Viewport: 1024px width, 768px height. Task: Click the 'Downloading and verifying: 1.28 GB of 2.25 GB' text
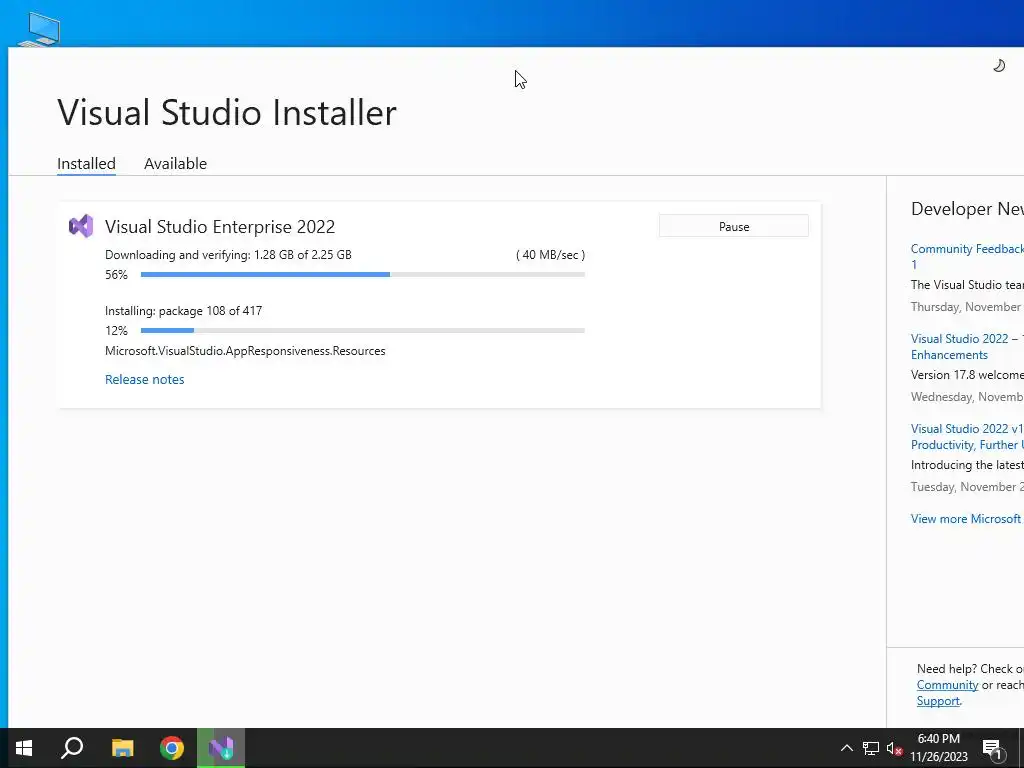[x=228, y=255]
